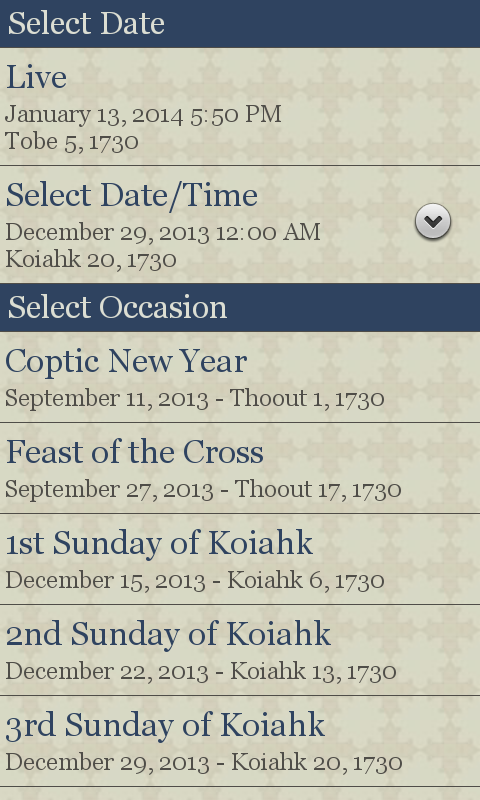
Task: Tap the January 13, 2014 5:50 PM line
Action: coord(143,114)
